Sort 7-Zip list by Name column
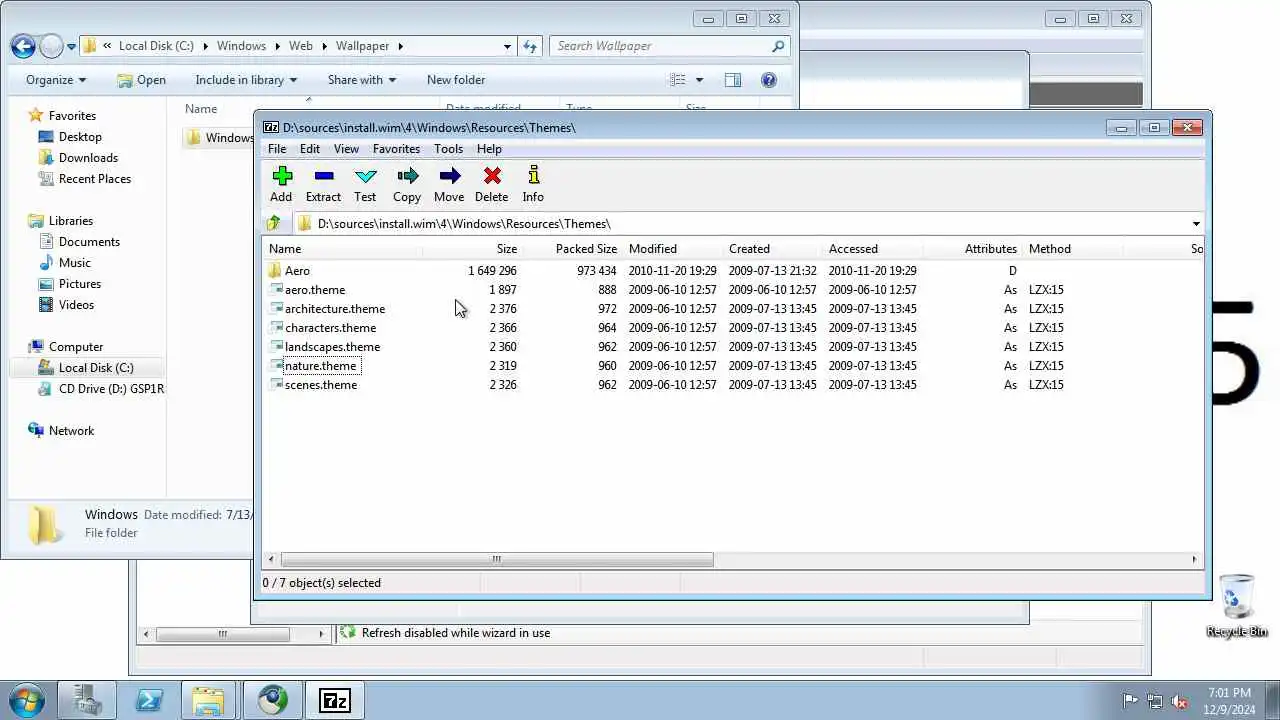Viewport: 1280px width, 720px height. [x=344, y=249]
